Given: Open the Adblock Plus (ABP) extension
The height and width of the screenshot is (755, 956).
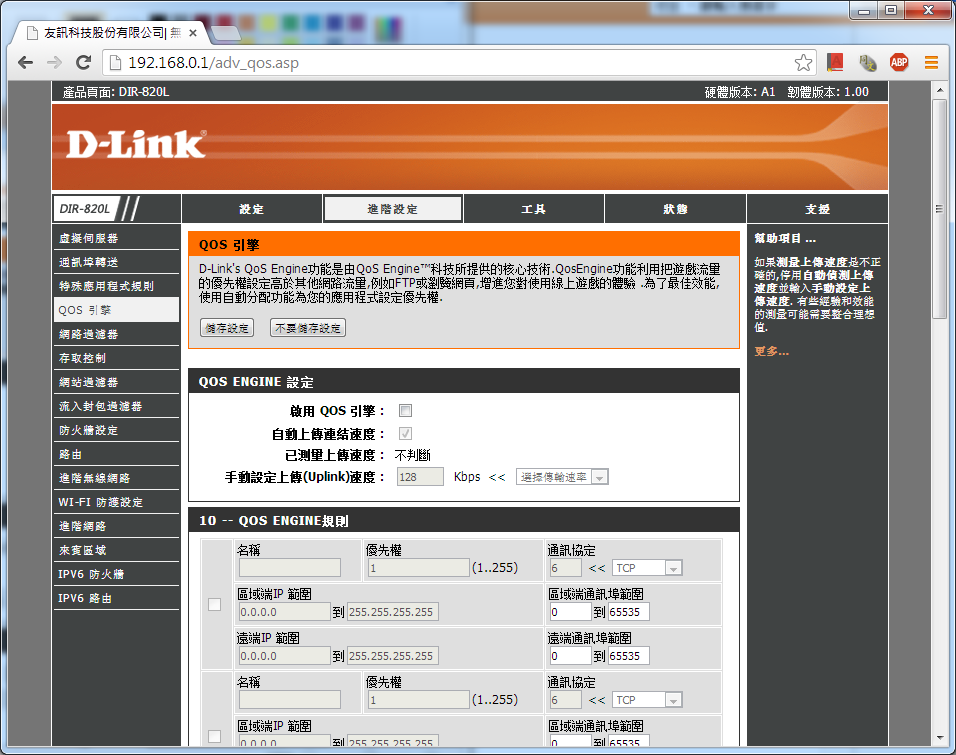Looking at the screenshot, I should point(899,63).
